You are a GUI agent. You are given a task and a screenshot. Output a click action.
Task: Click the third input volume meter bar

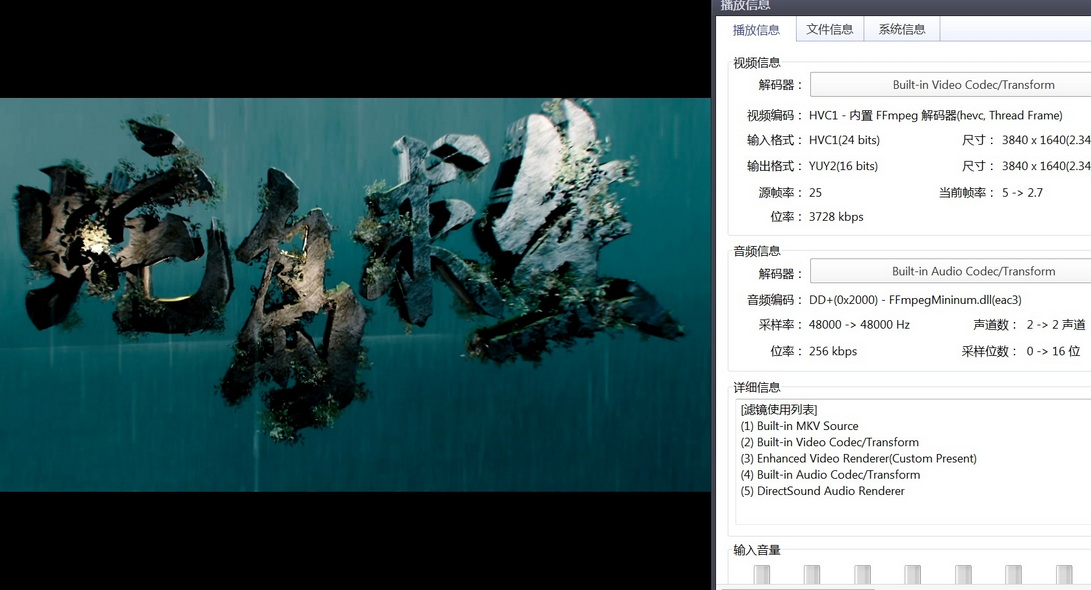pyautogui.click(x=862, y=575)
